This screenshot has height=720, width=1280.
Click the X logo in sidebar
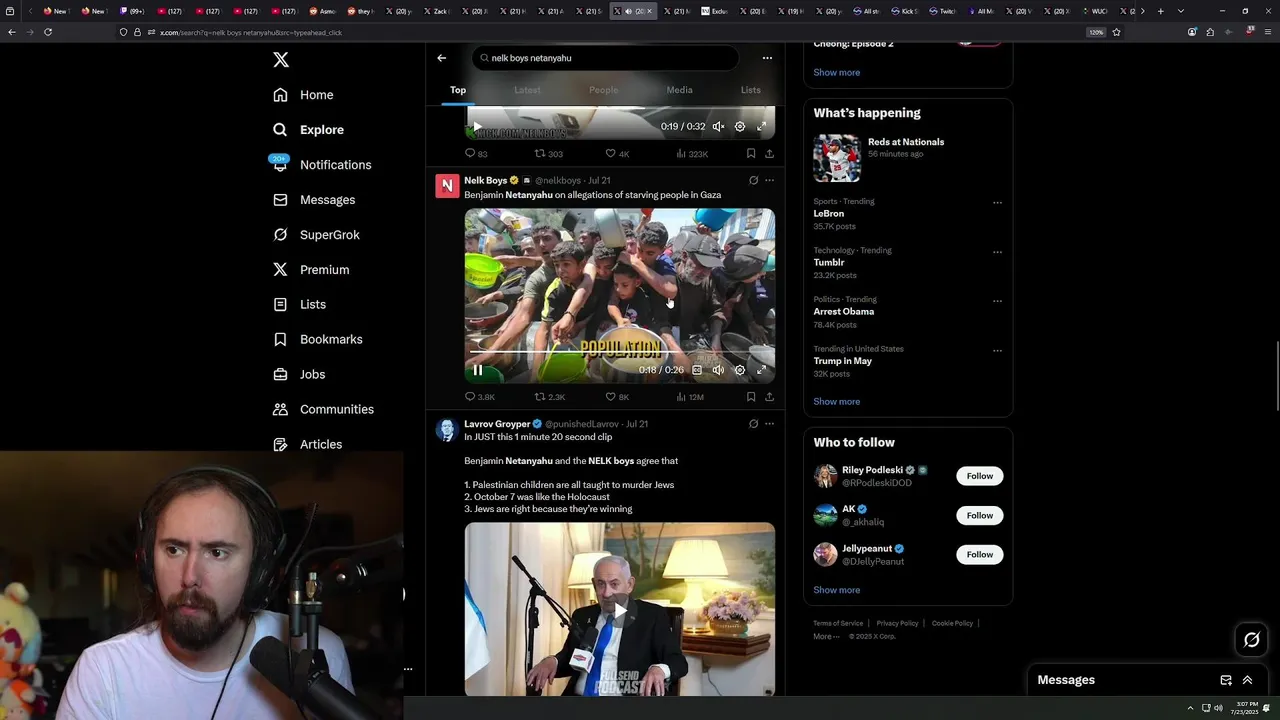coord(281,60)
